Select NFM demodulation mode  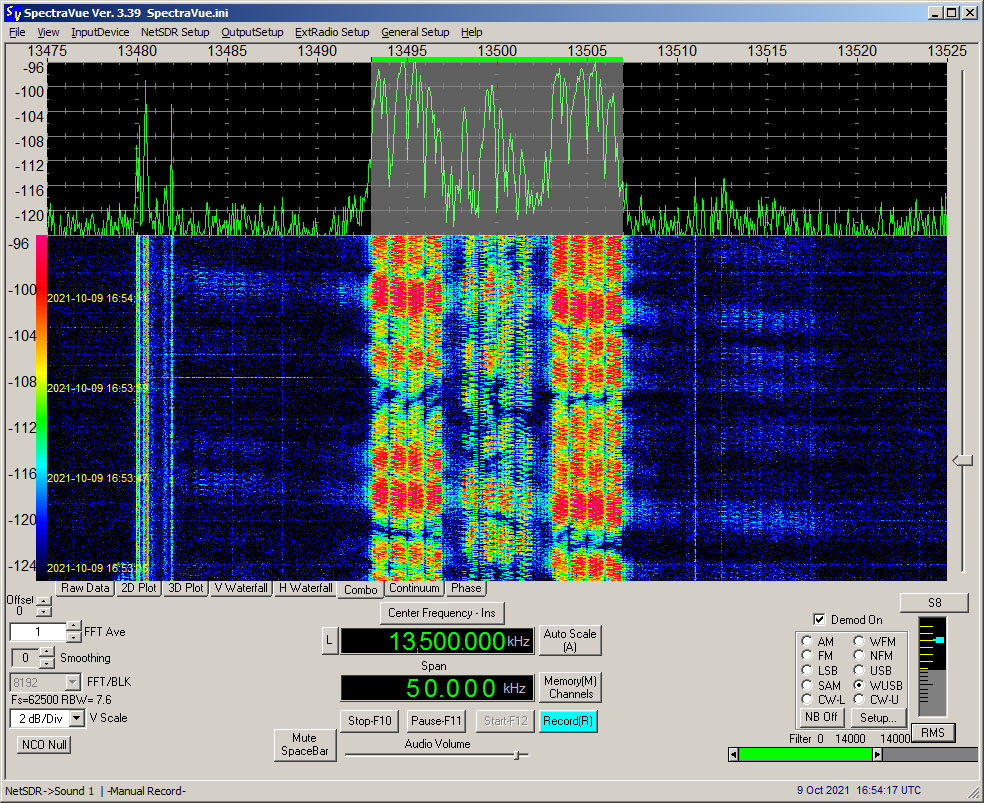coord(859,656)
